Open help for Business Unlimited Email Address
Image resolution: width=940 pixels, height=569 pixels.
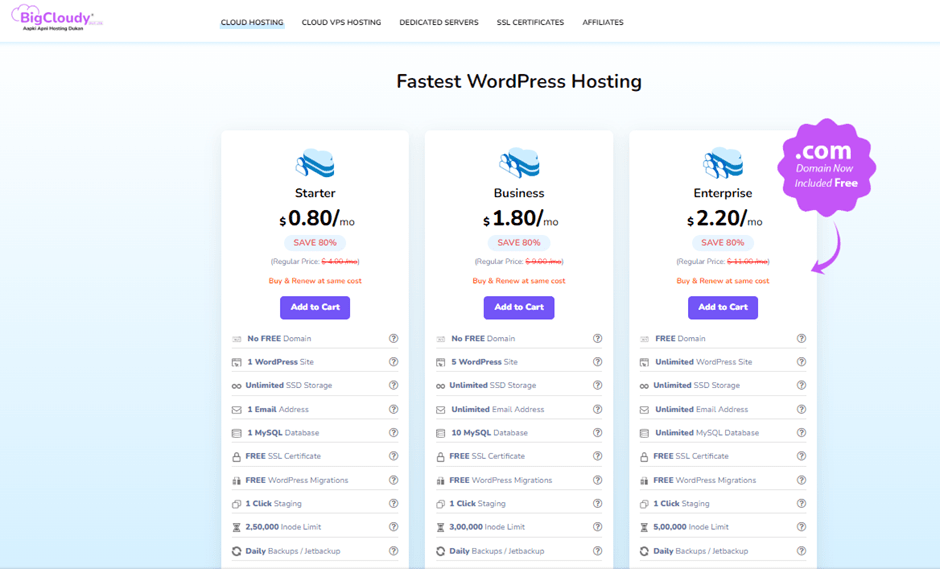coord(597,409)
